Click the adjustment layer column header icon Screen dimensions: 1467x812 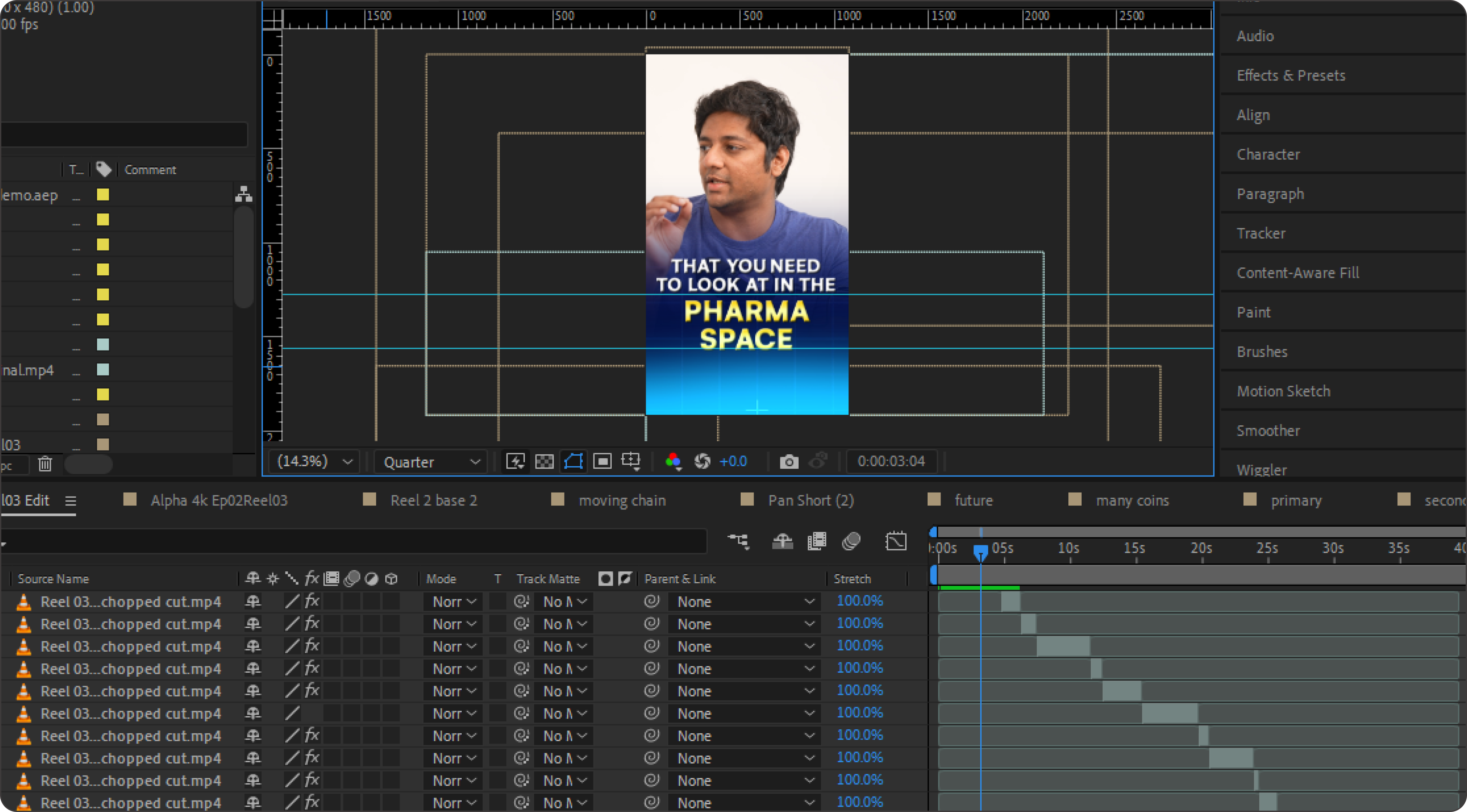(371, 579)
